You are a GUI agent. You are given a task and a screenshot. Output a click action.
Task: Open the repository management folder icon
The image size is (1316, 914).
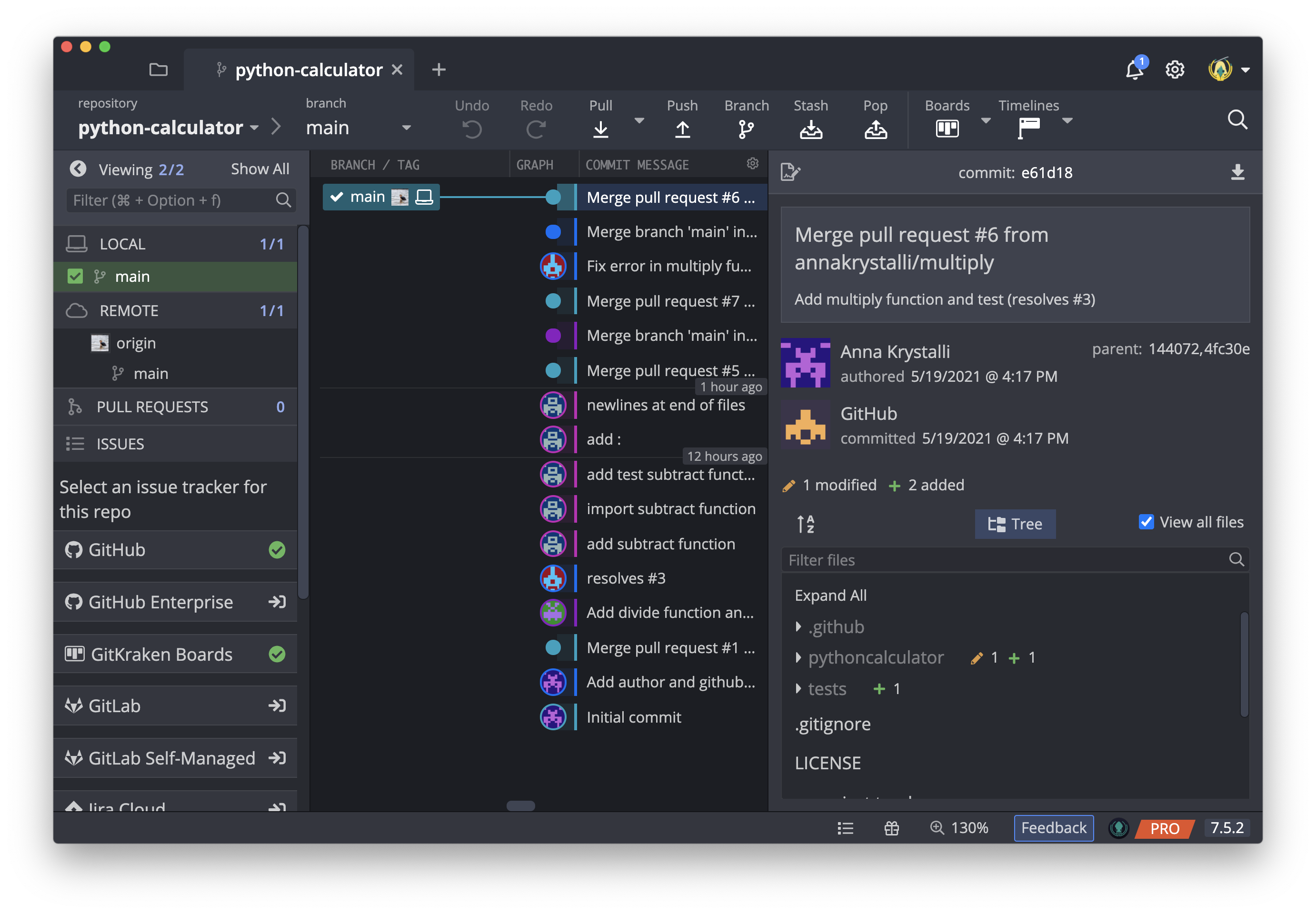(x=158, y=70)
